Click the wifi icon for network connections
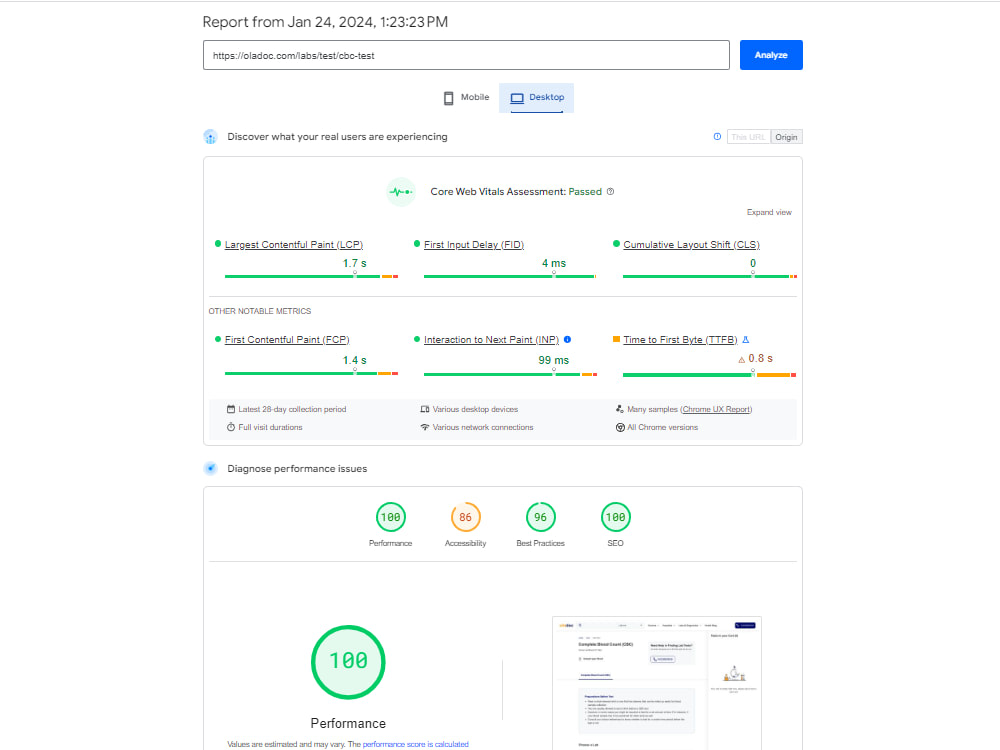 pos(425,427)
